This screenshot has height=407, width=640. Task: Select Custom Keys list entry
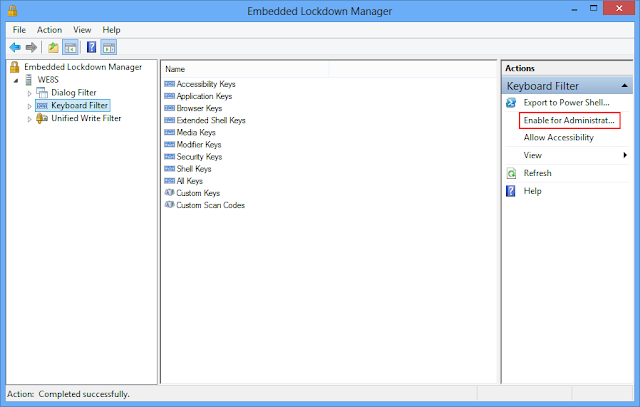pyautogui.click(x=198, y=193)
